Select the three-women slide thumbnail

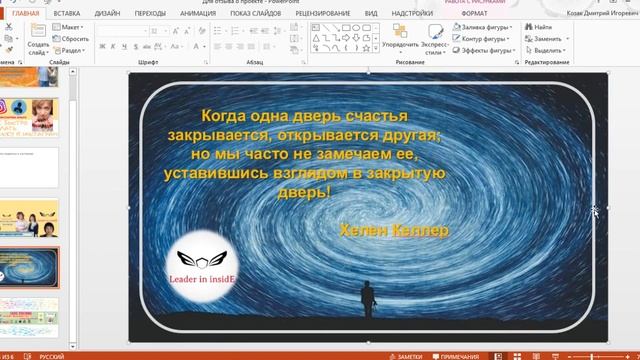29,218
